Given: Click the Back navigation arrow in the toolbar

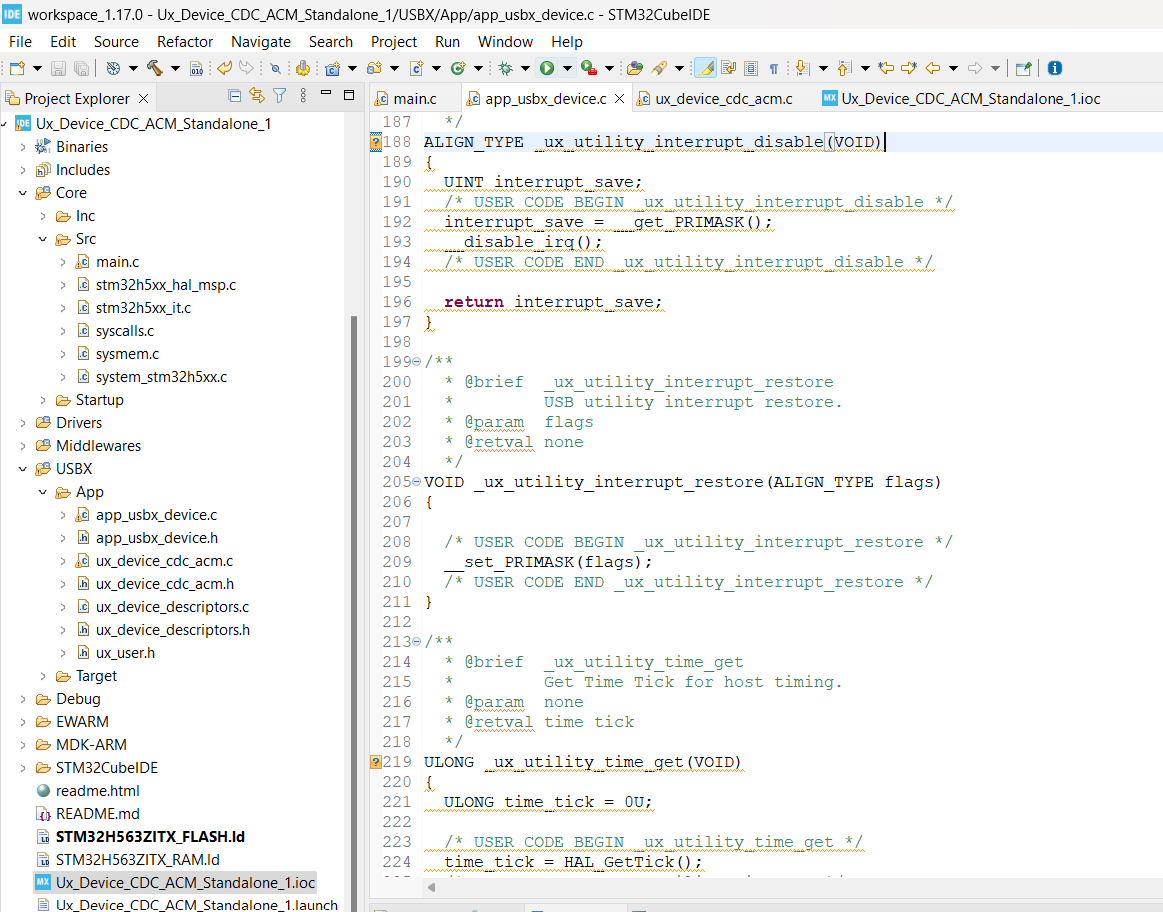Looking at the screenshot, I should (x=932, y=68).
